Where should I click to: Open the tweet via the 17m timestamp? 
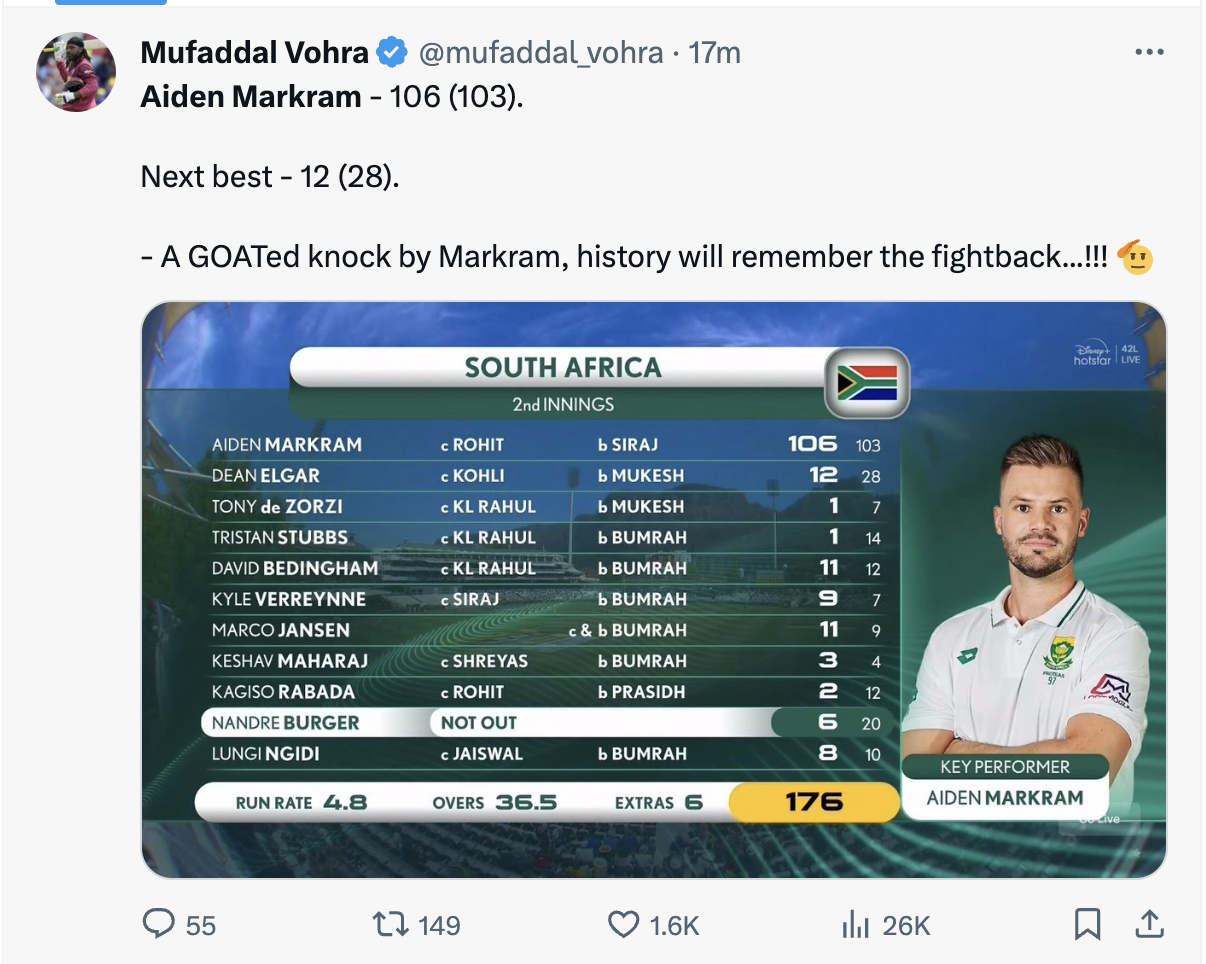(715, 52)
